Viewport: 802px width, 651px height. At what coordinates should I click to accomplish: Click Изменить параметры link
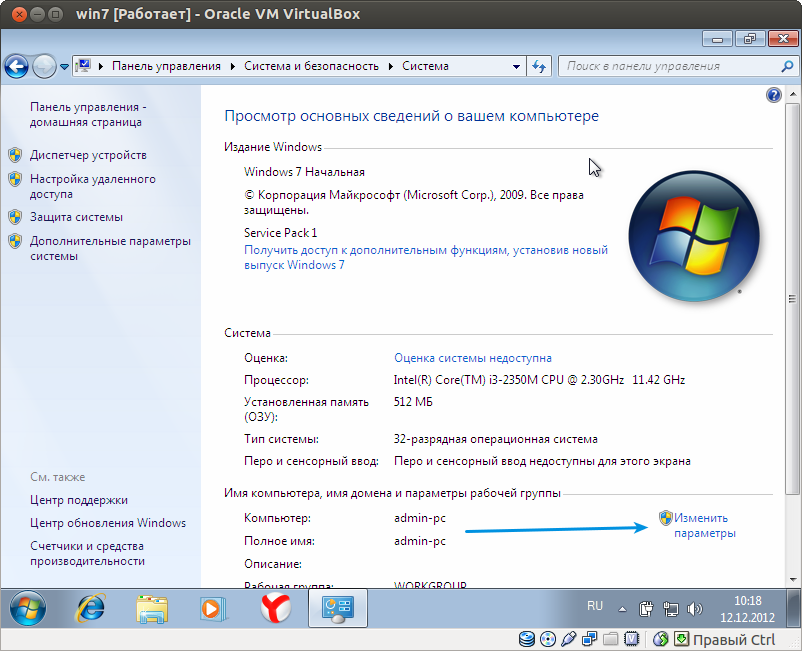705,525
